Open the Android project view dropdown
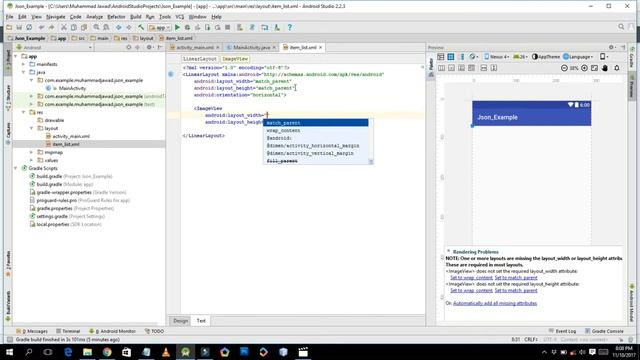Viewport: 640px width, 360px height. pyautogui.click(x=54, y=47)
